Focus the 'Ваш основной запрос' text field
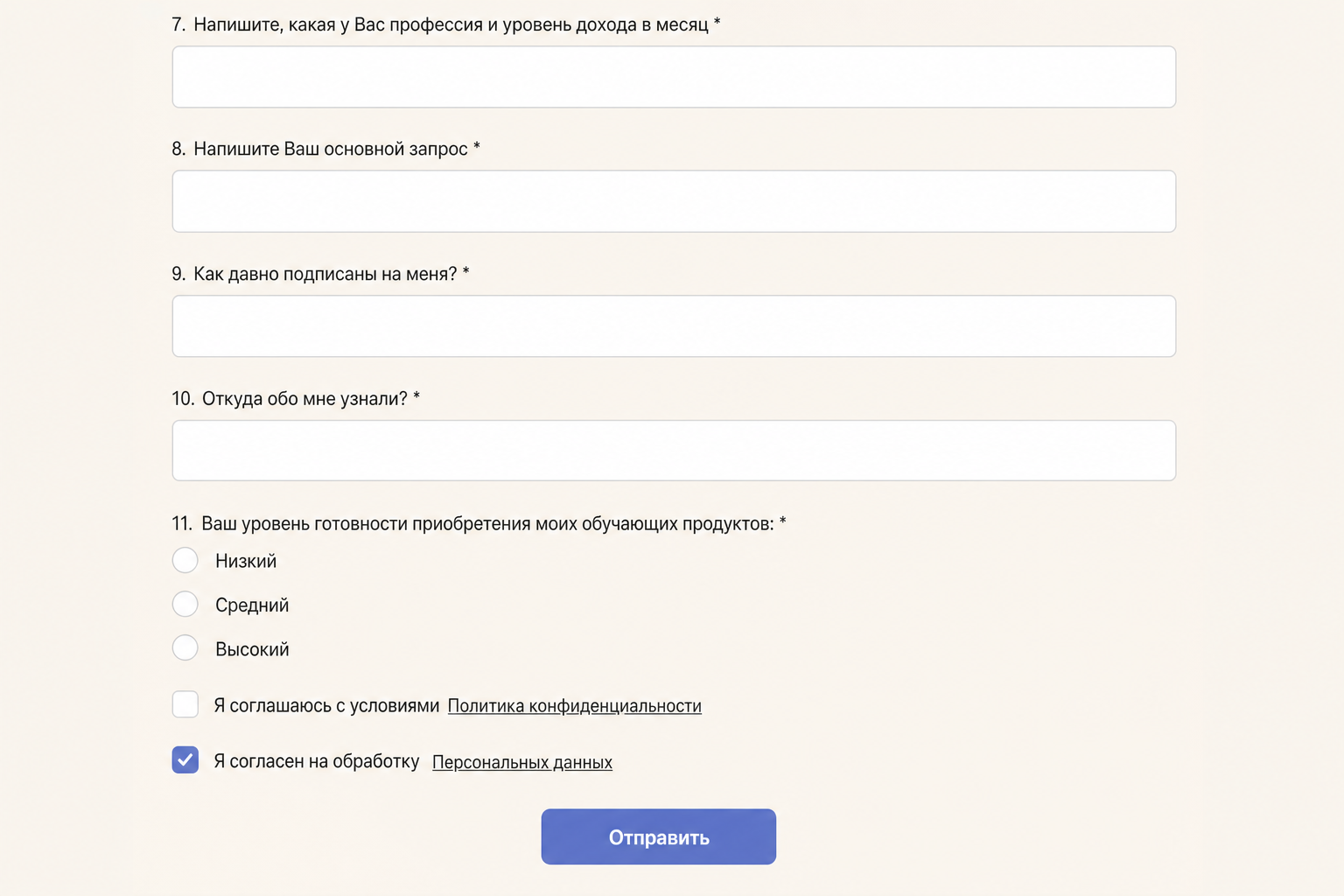 click(674, 201)
